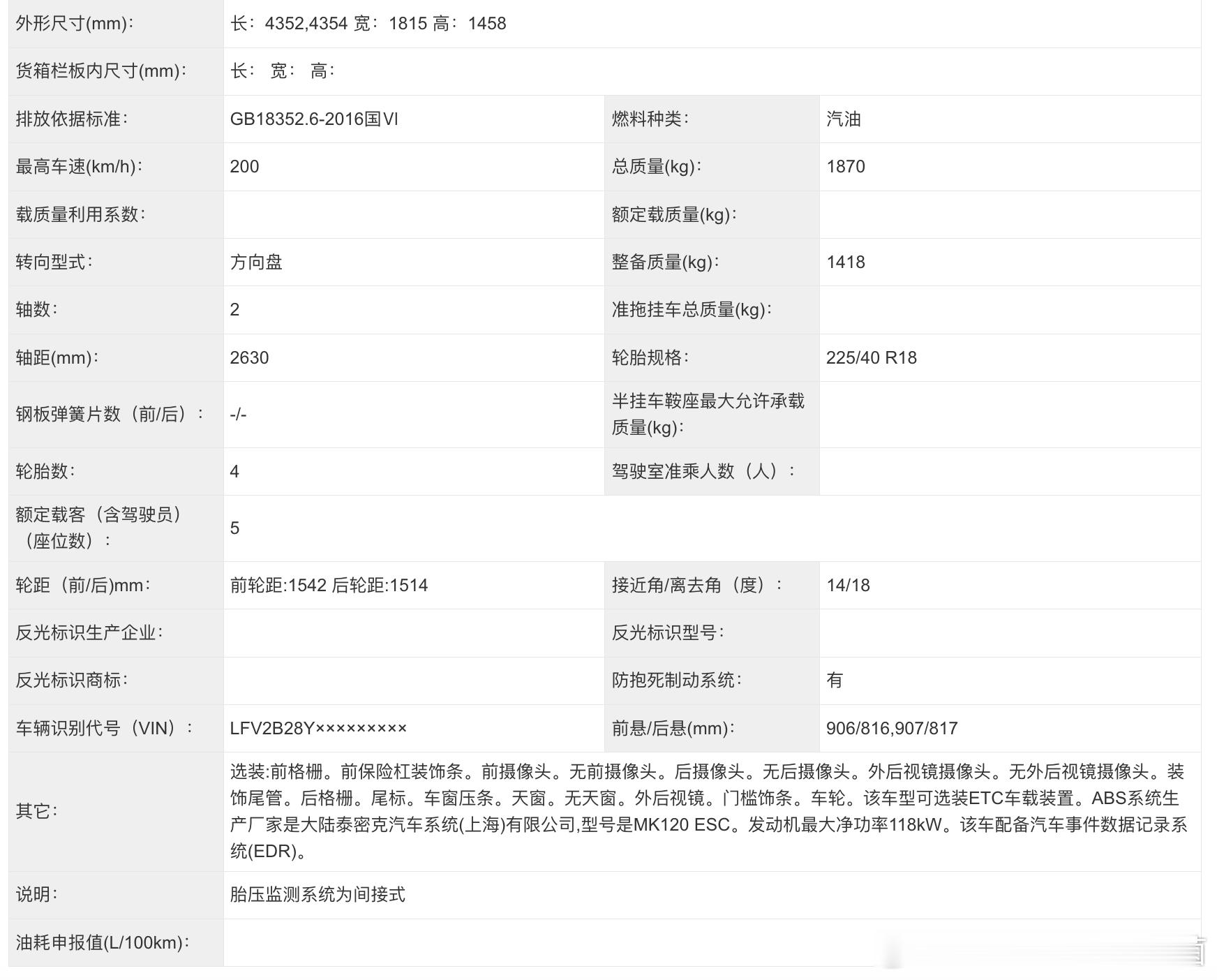
Task: Click the 总质量(kg) label
Action: click(657, 167)
